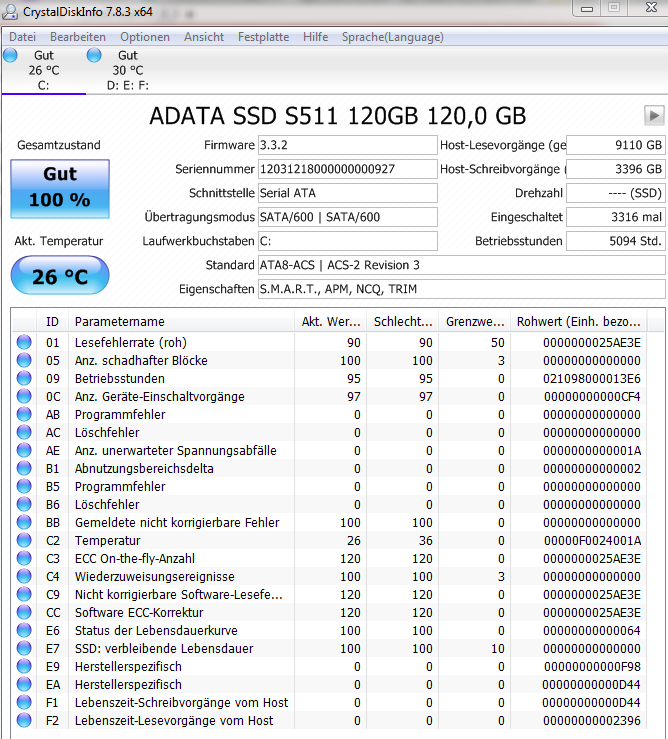Click the Rohwert column header
This screenshot has height=739, width=668.
[579, 322]
